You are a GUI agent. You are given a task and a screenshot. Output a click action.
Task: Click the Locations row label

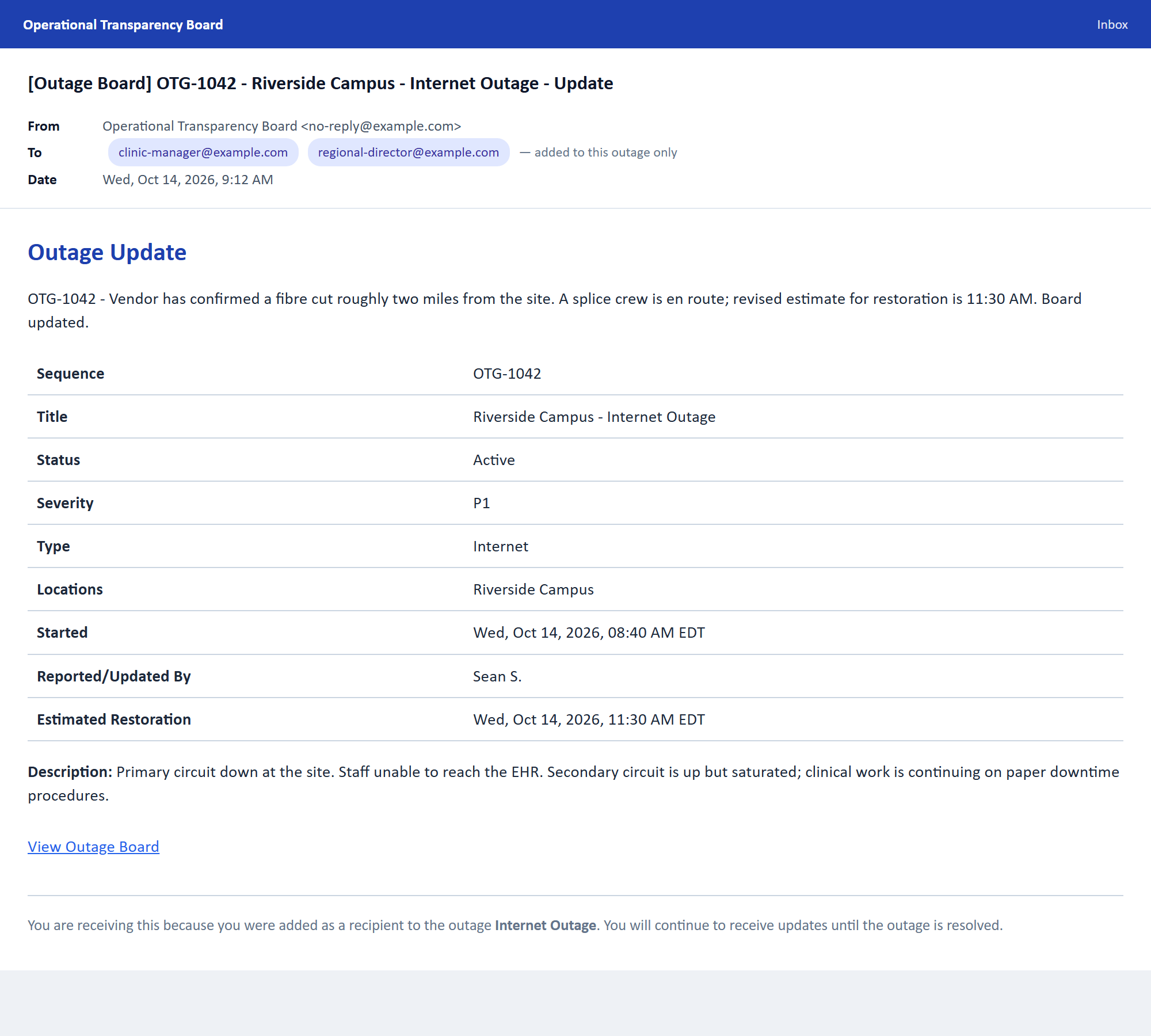[70, 590]
